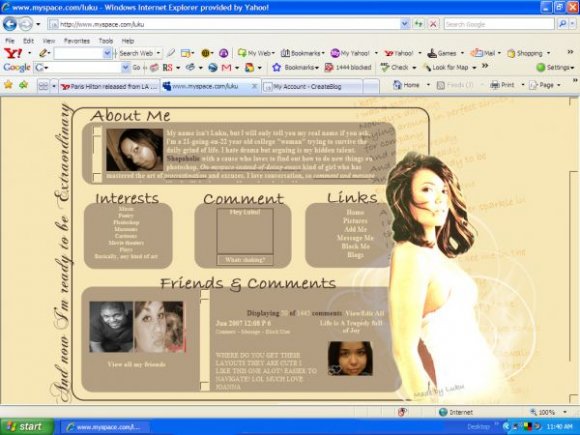This screenshot has height=435, width=580.
Task: Open the Tools menu
Action: [106, 41]
